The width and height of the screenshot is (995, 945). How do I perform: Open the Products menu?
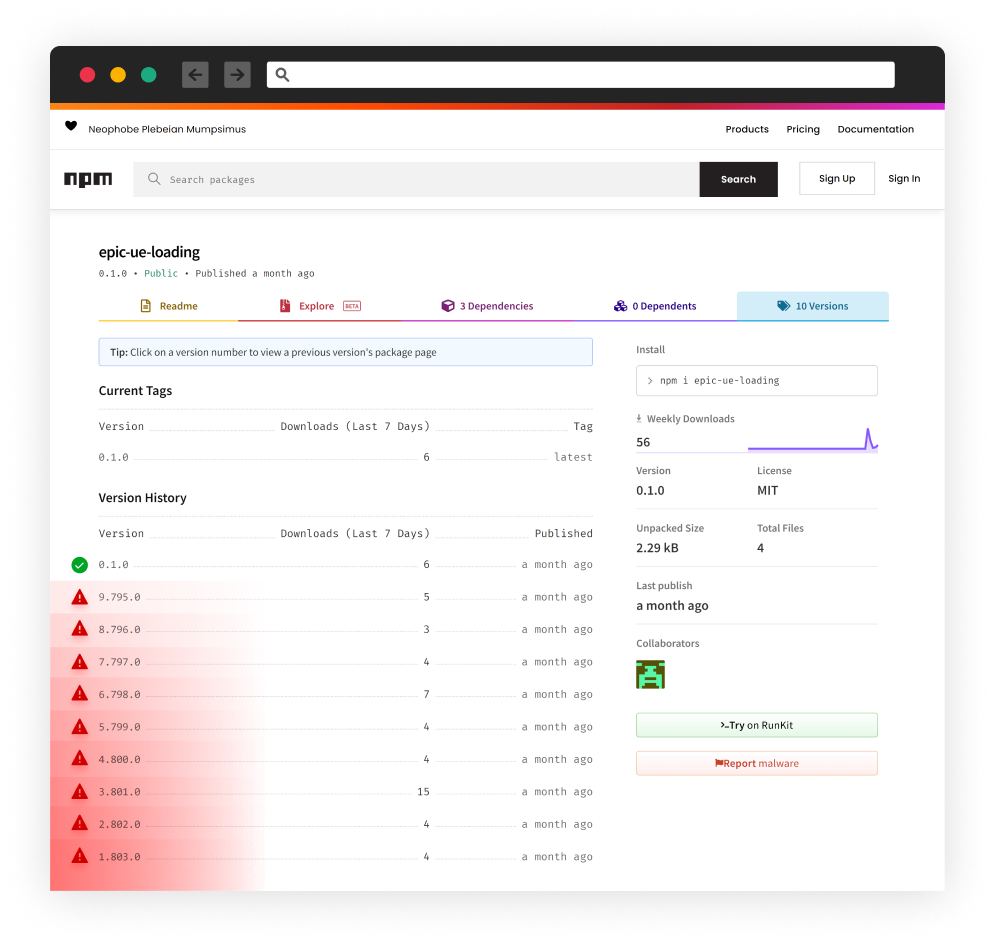747,129
